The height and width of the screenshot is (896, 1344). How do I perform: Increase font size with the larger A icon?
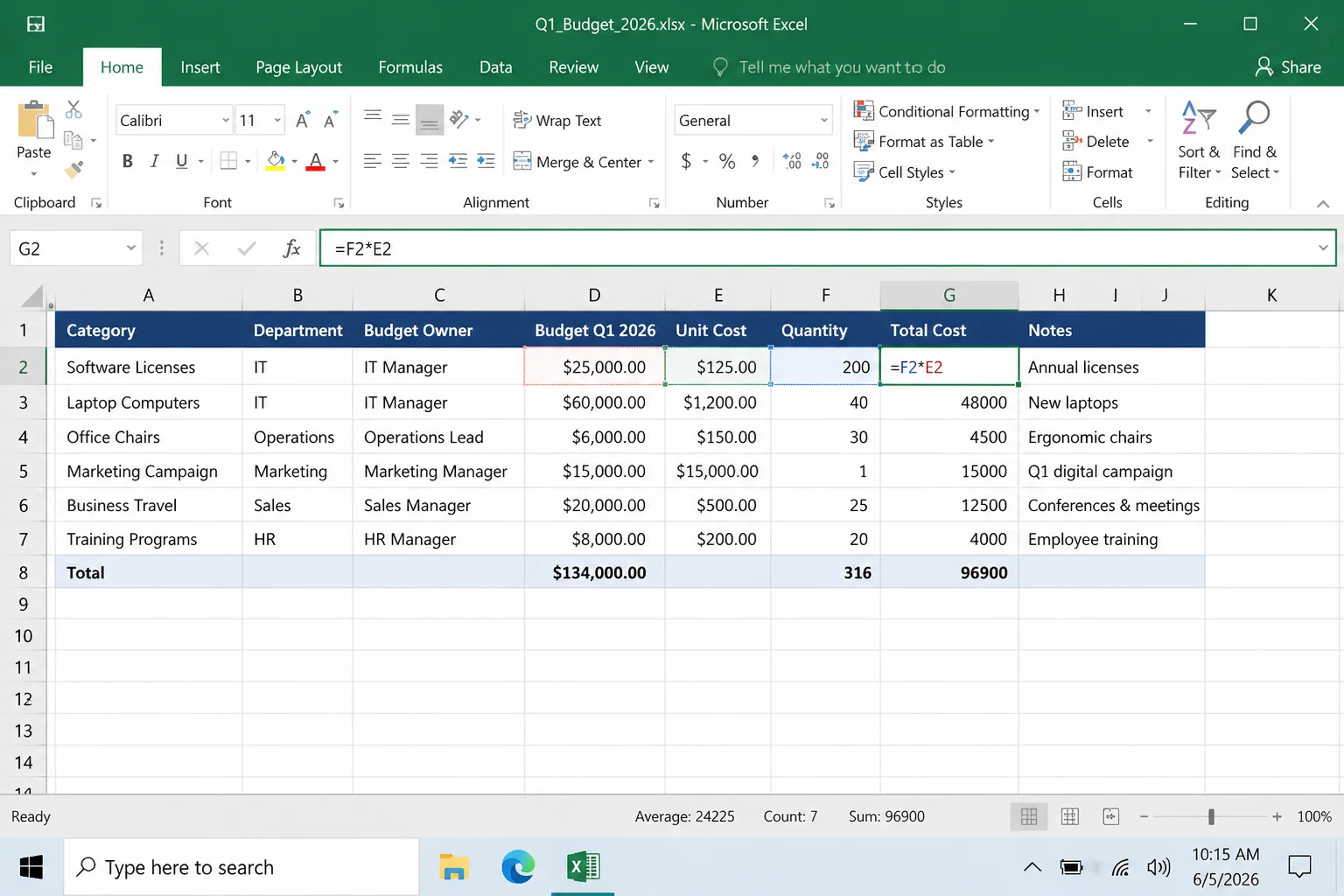tap(303, 120)
